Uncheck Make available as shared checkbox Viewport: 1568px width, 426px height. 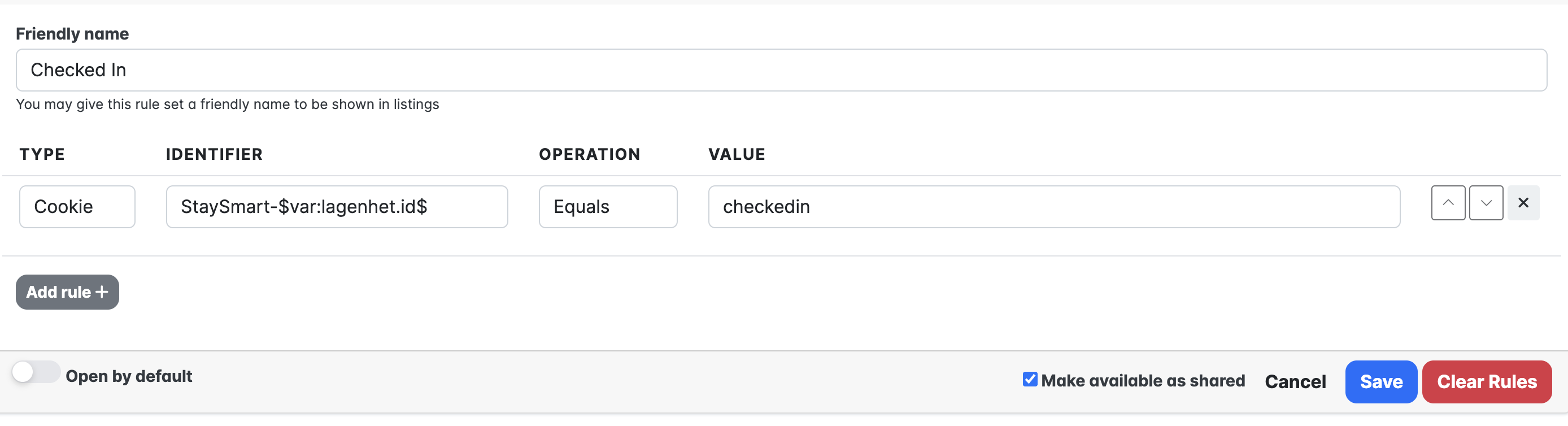[1029, 379]
